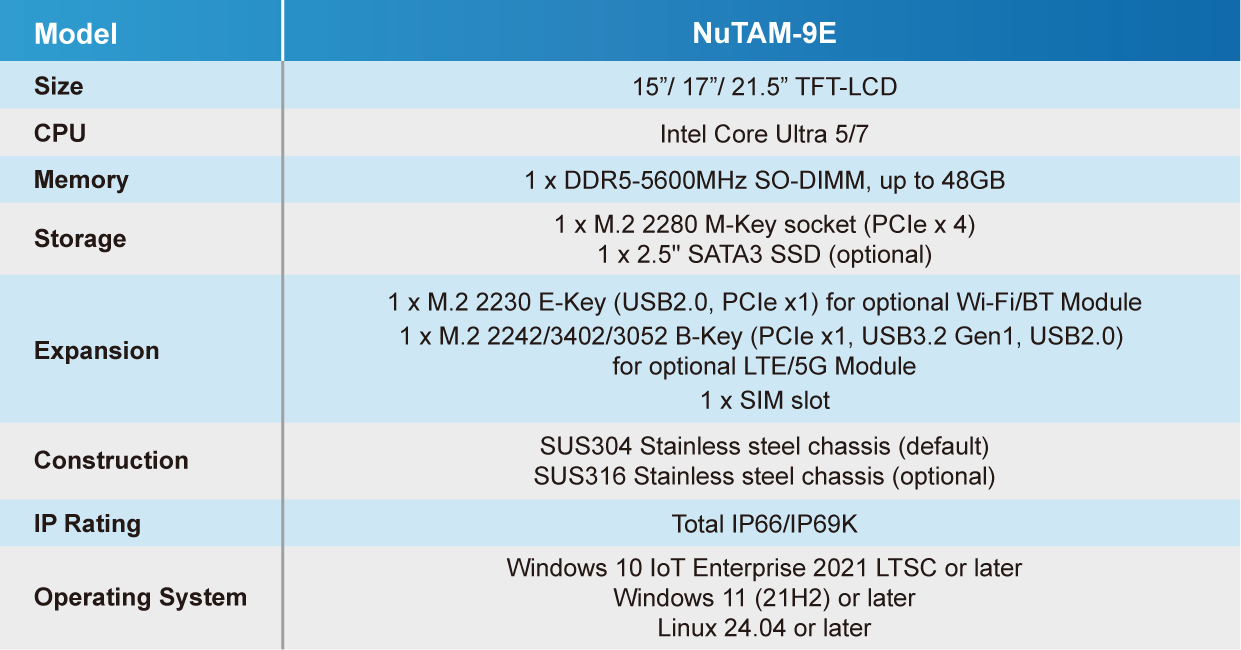Select the Size row label

point(58,86)
